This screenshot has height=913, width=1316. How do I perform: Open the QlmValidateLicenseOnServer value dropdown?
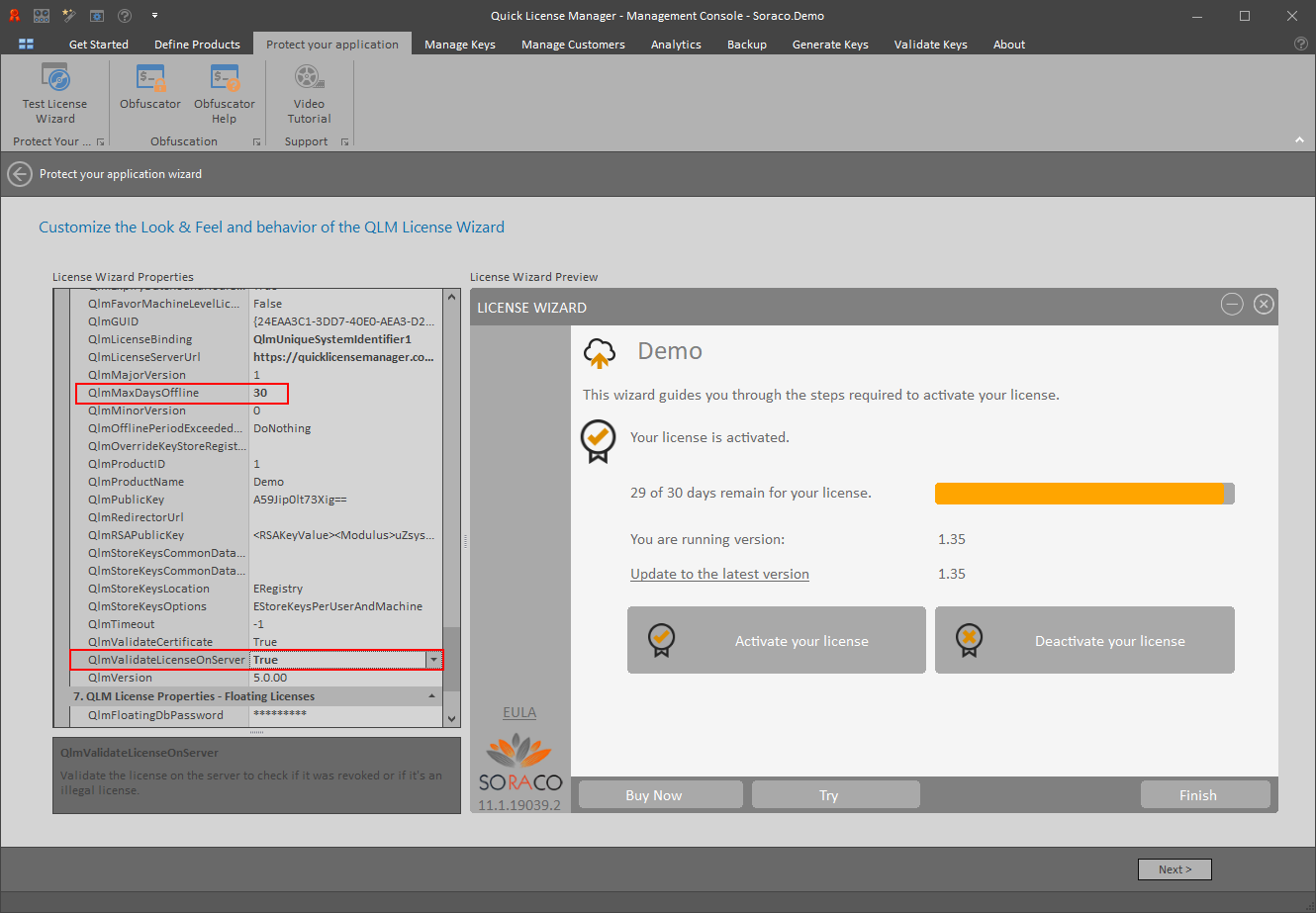coord(433,660)
